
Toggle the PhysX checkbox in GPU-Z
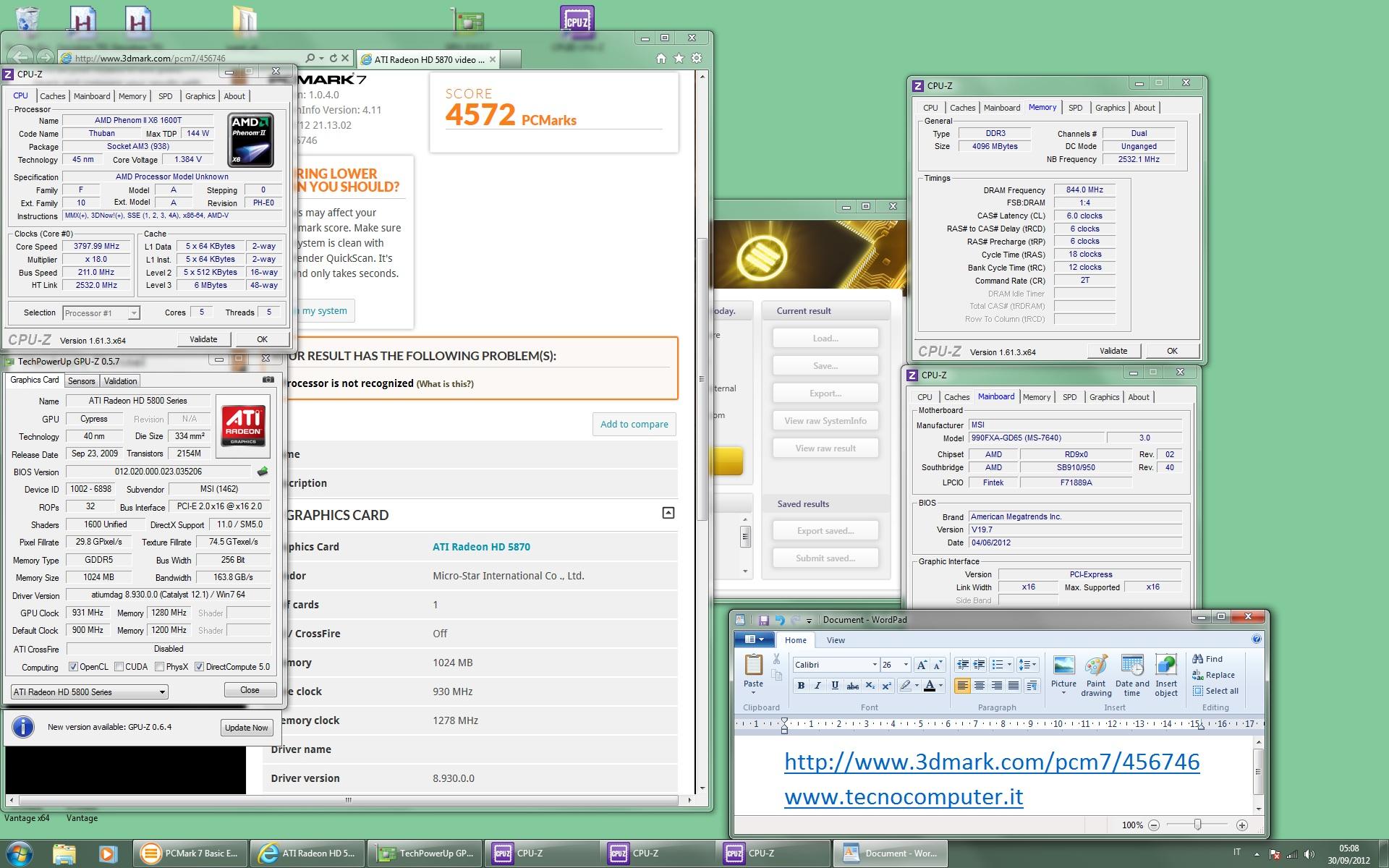pos(159,667)
